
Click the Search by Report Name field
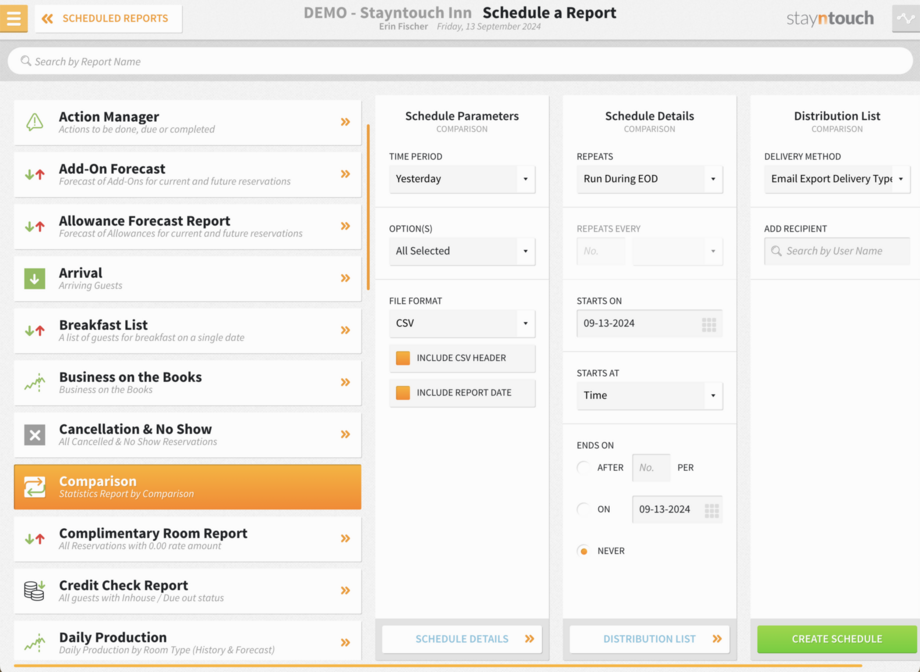tap(460, 61)
